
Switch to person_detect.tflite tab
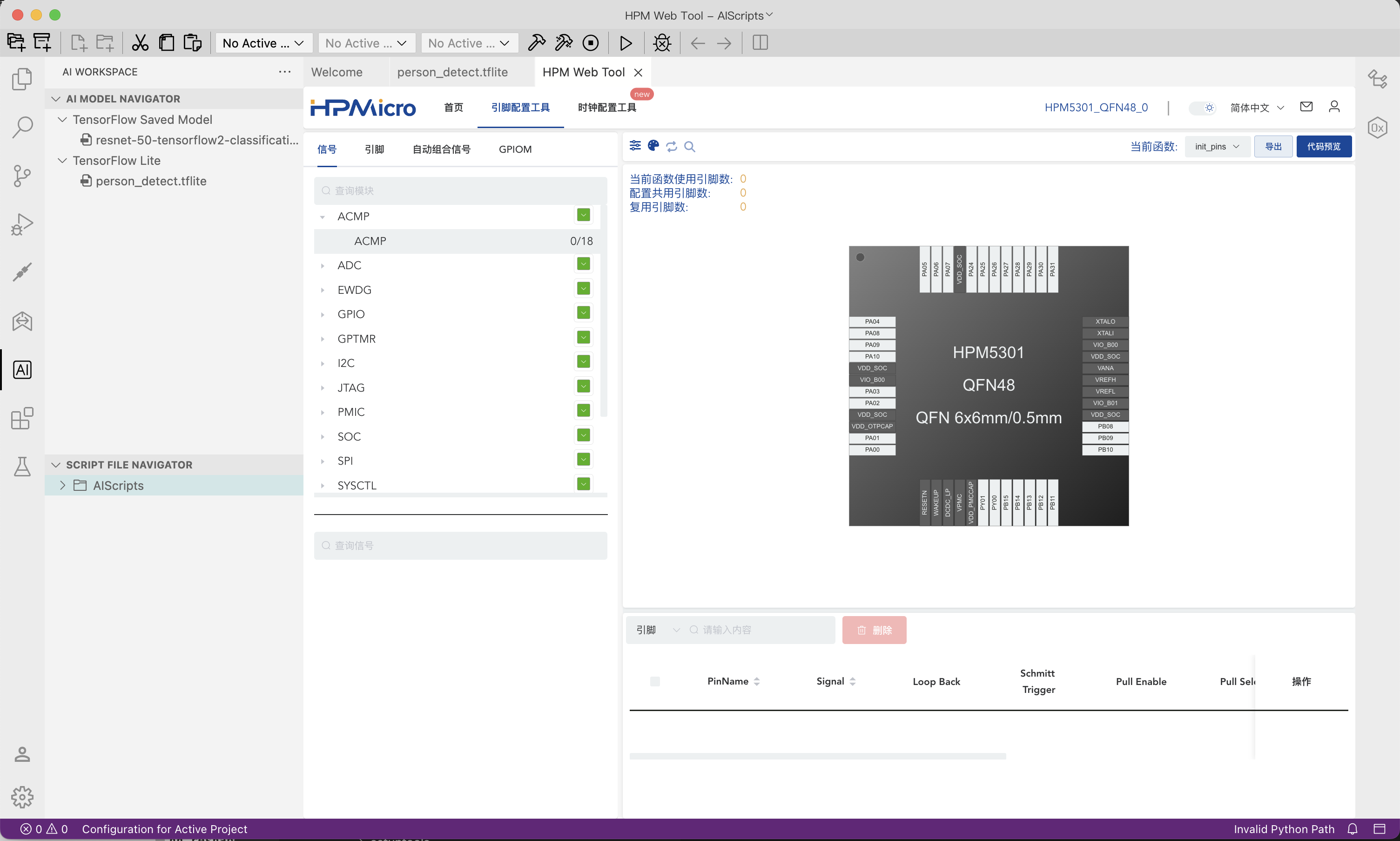click(452, 72)
